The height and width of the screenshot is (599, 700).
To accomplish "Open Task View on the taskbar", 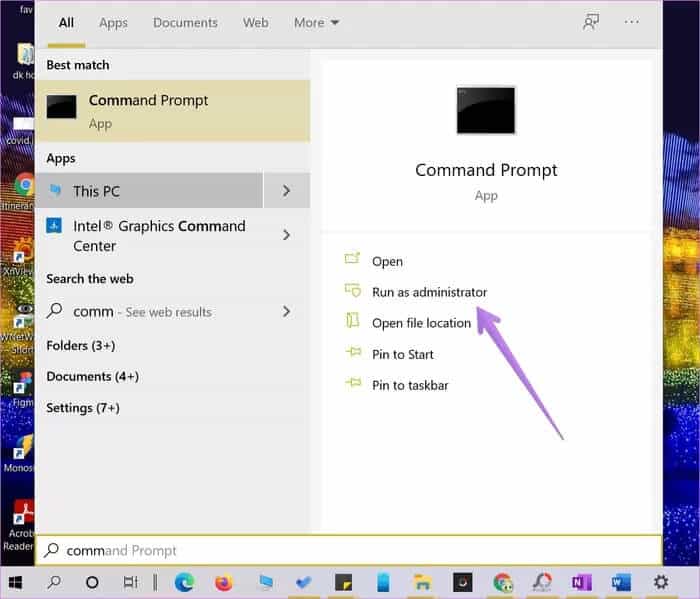I will click(x=130, y=582).
